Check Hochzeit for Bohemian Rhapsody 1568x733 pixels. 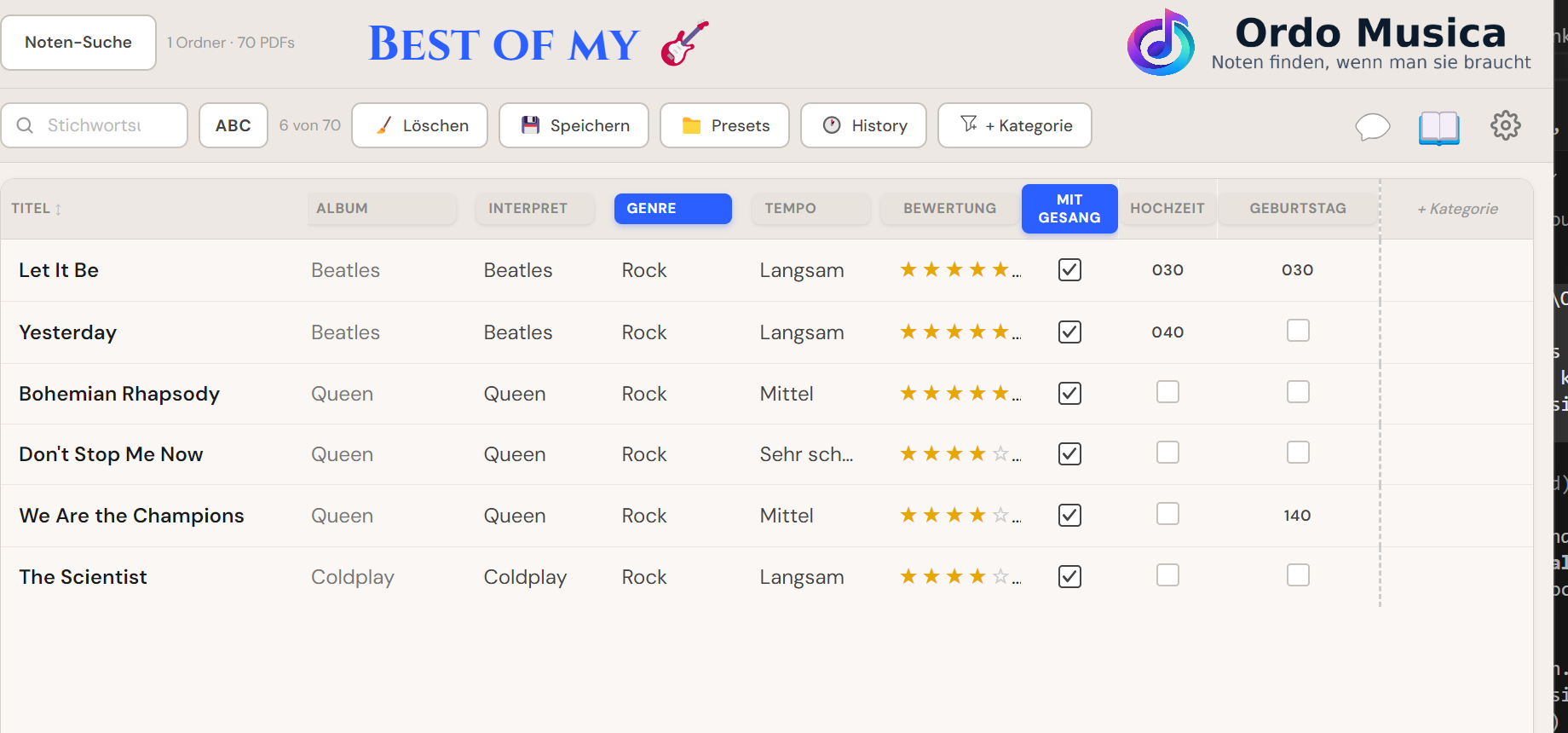point(1167,392)
